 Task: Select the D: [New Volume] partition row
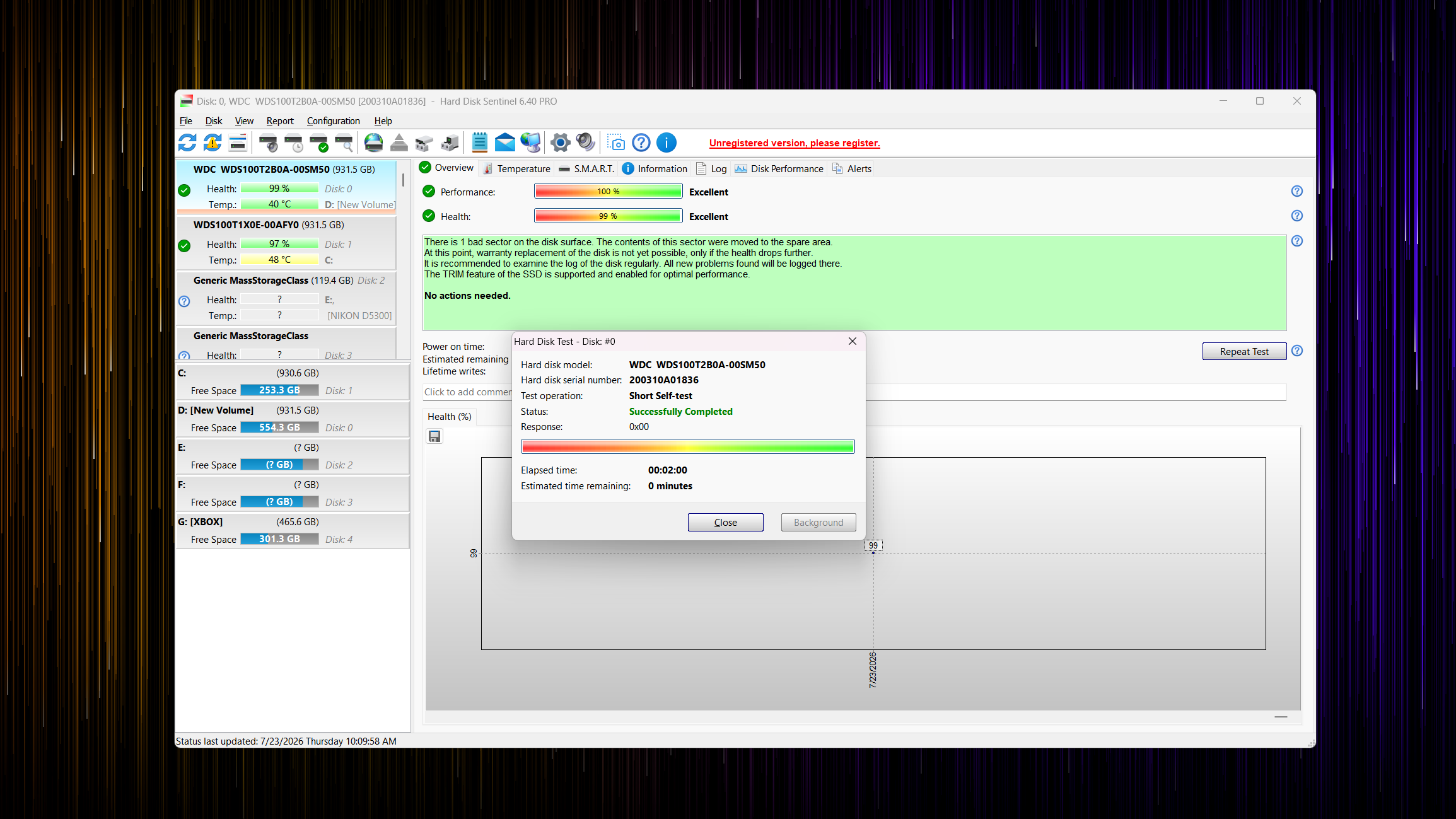click(293, 419)
